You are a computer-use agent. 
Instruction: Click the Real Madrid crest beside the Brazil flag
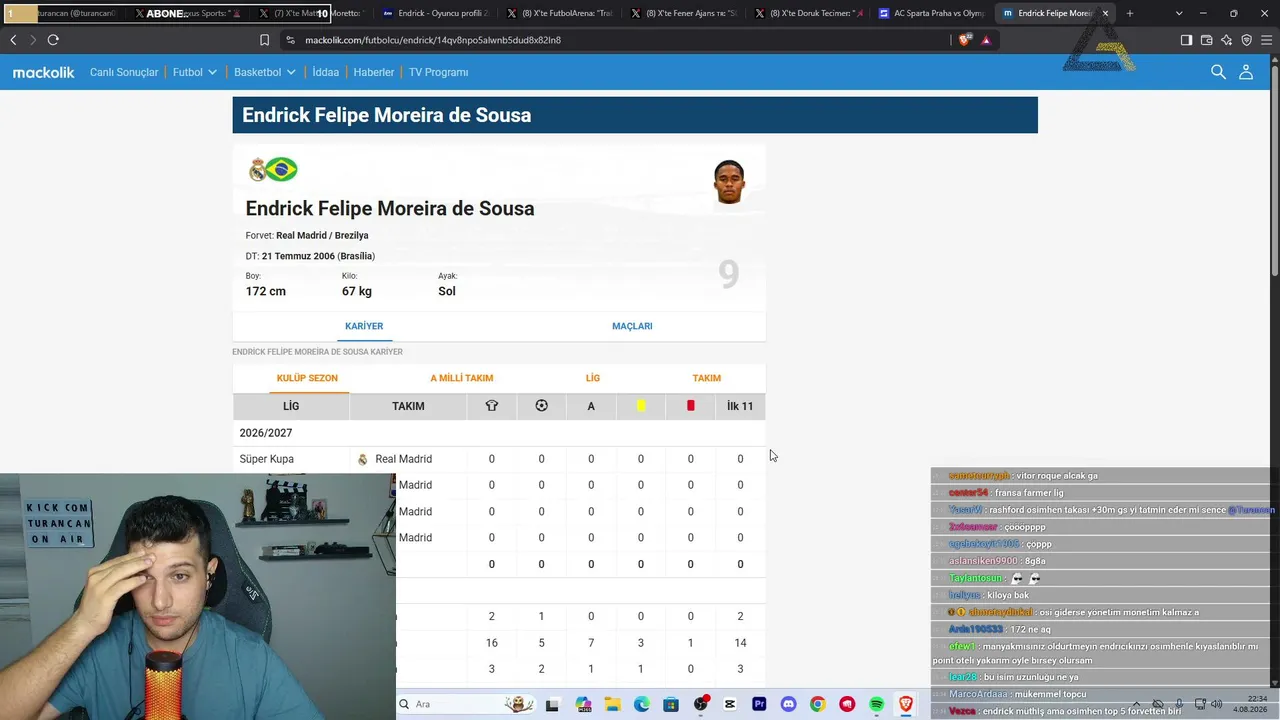pyautogui.click(x=258, y=169)
